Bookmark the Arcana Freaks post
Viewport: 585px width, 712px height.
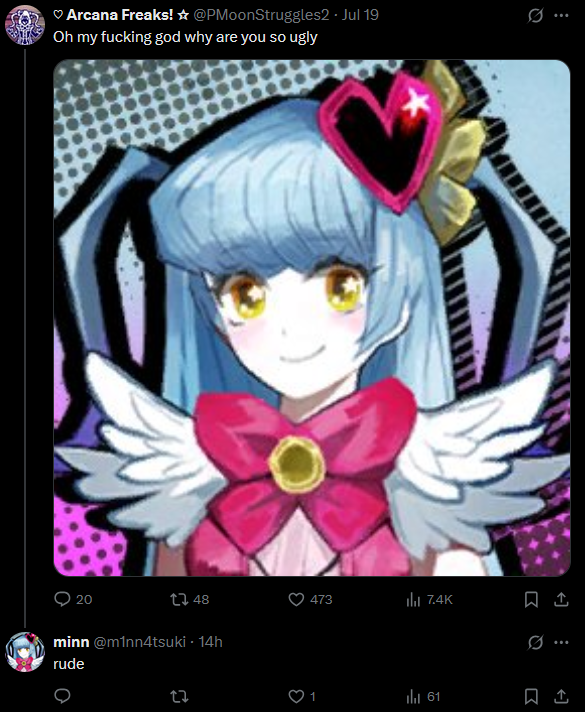tap(531, 599)
